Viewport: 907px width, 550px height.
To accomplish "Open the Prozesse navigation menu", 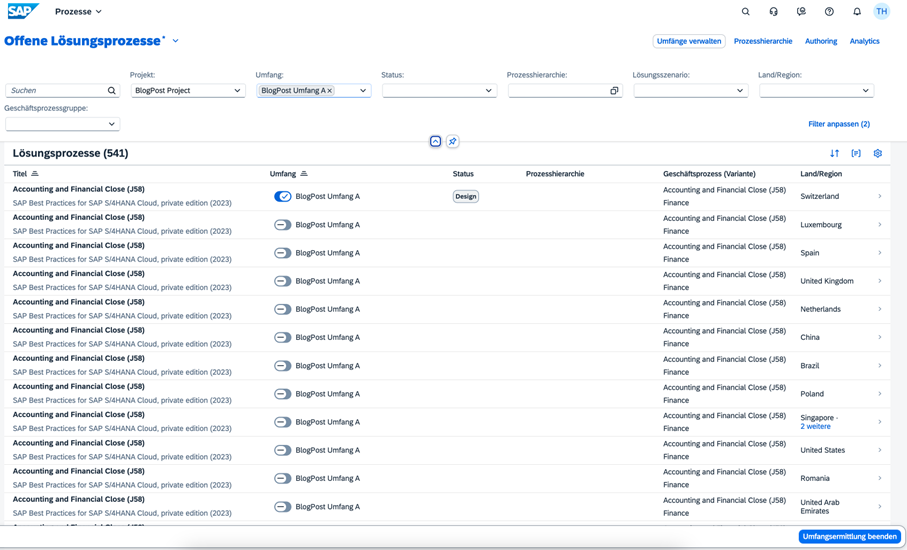I will pyautogui.click(x=79, y=12).
